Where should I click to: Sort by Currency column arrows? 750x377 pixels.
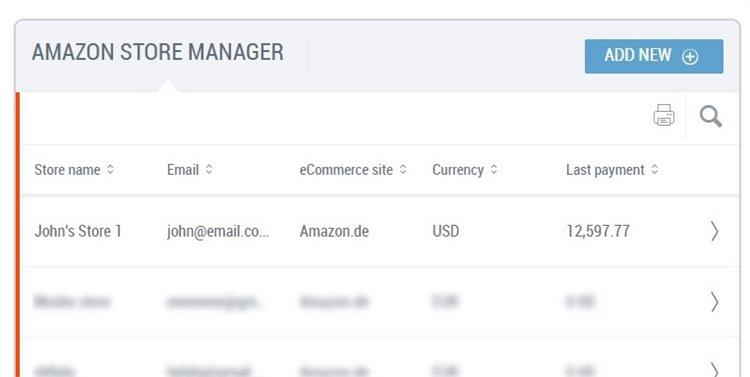click(x=494, y=169)
